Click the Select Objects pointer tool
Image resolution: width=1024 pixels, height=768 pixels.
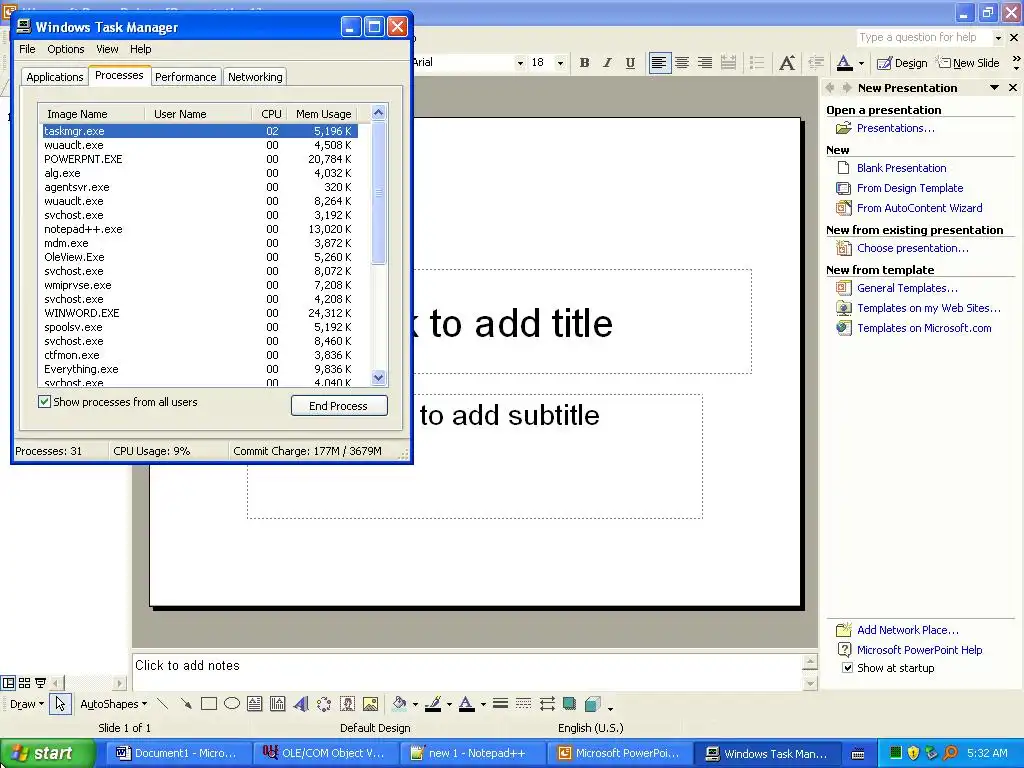[60, 704]
